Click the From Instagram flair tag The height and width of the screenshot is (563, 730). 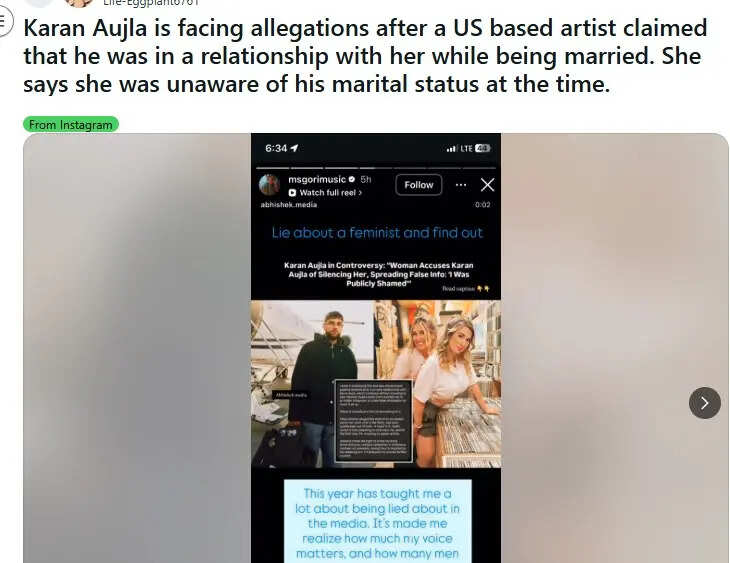[71, 124]
